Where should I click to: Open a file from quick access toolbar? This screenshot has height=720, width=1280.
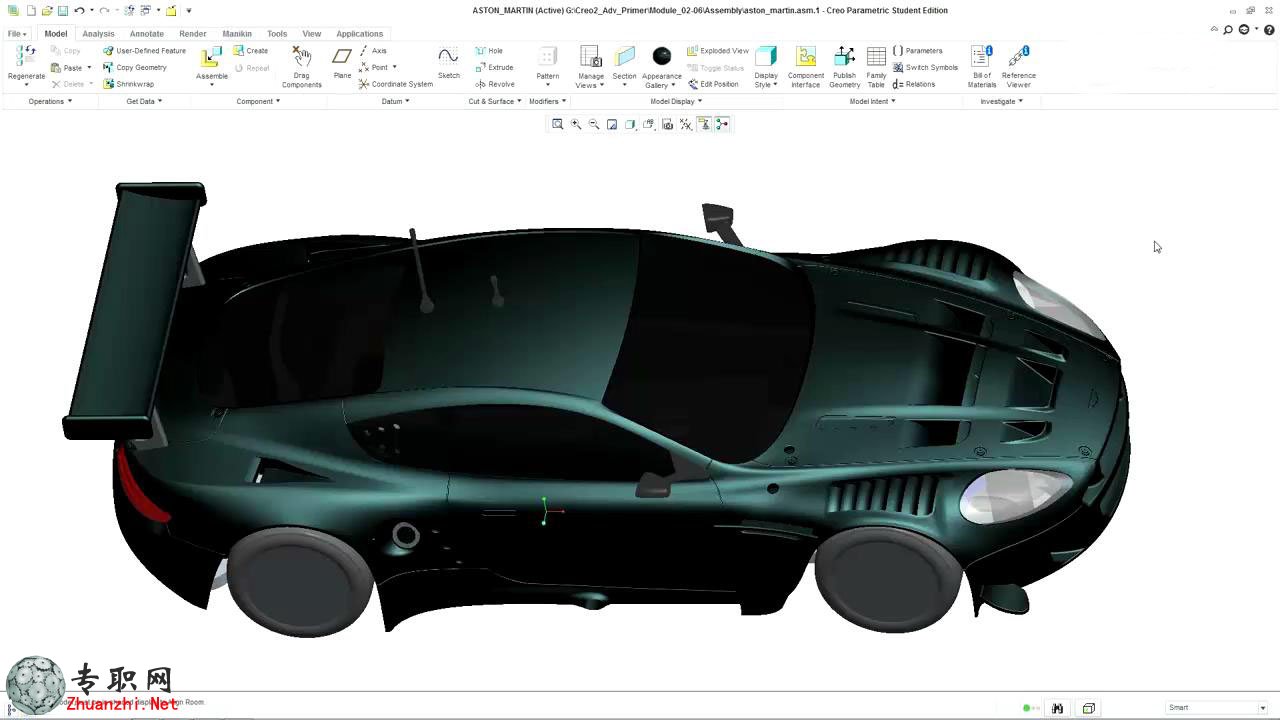47,10
